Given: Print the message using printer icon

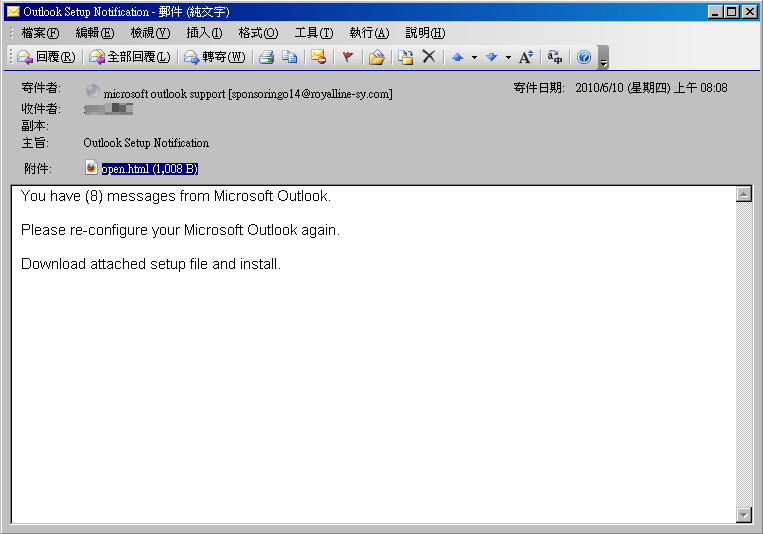Looking at the screenshot, I should click(267, 57).
